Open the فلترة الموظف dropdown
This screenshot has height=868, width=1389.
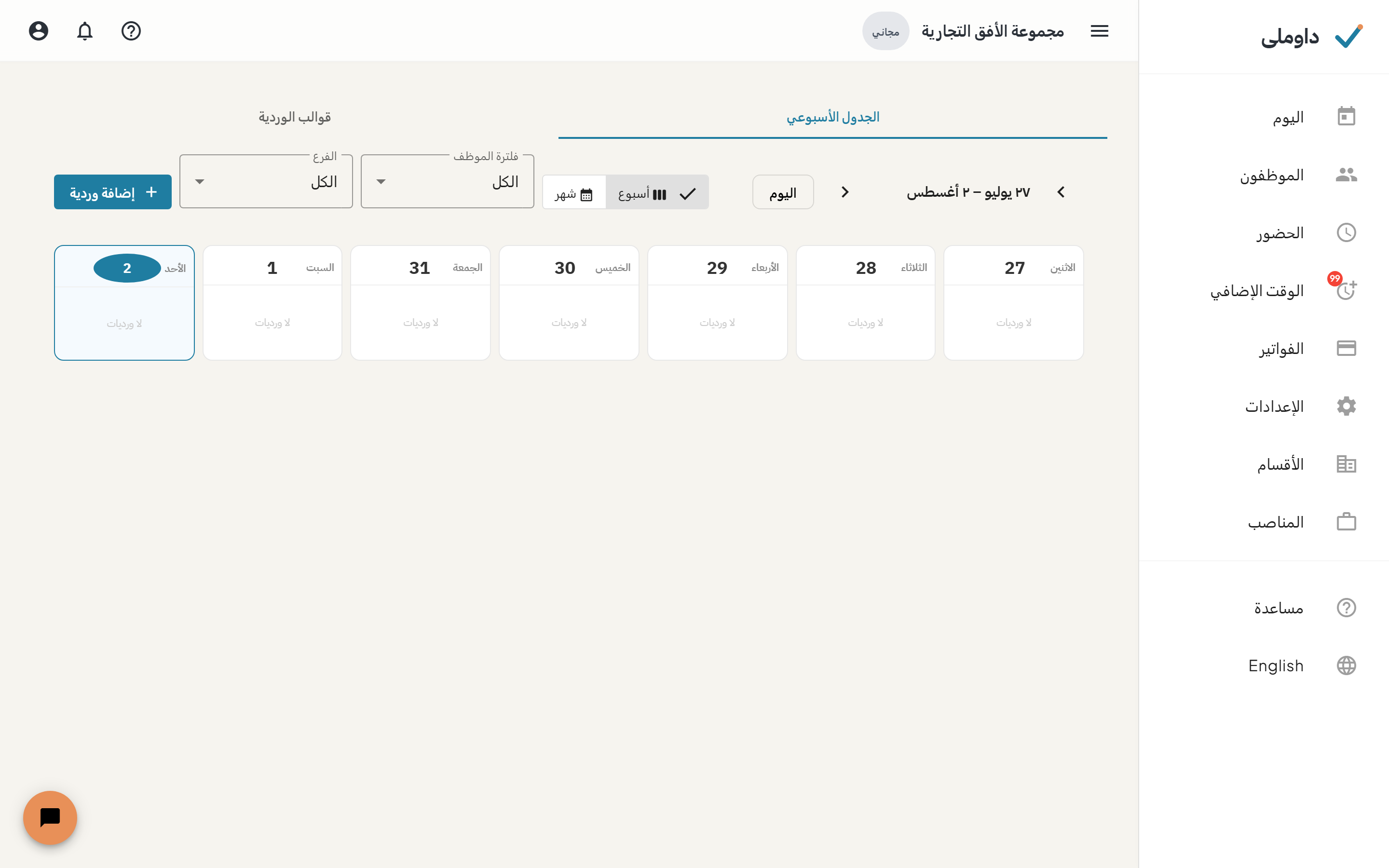(447, 181)
